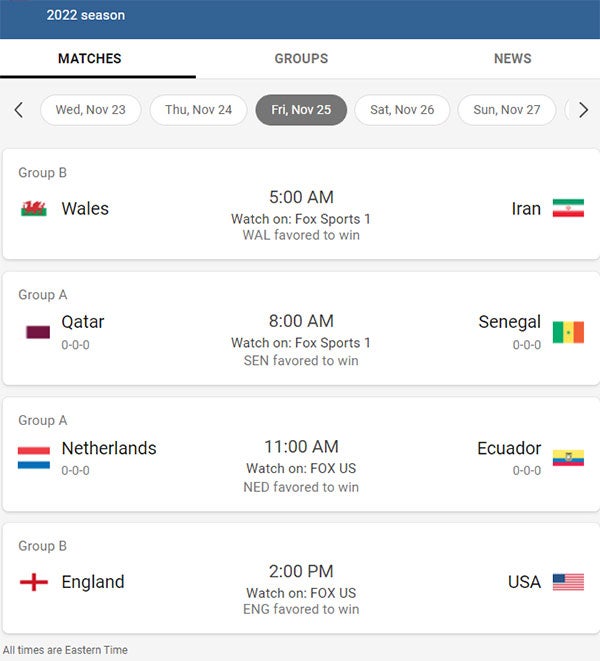
Task: Open the News tab
Action: (512, 58)
